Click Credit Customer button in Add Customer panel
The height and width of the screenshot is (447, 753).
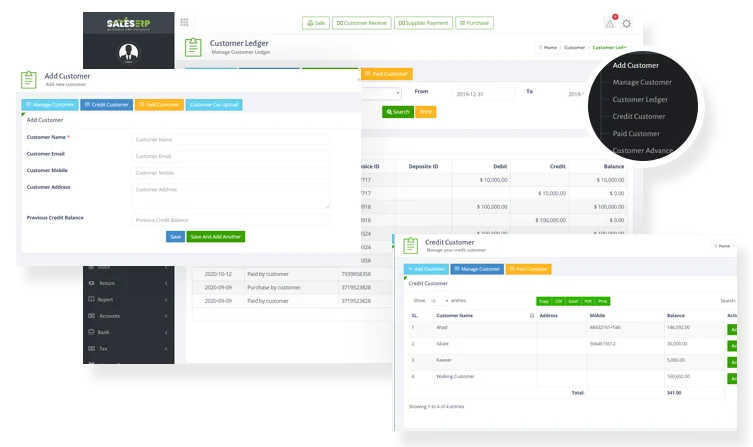pos(107,105)
